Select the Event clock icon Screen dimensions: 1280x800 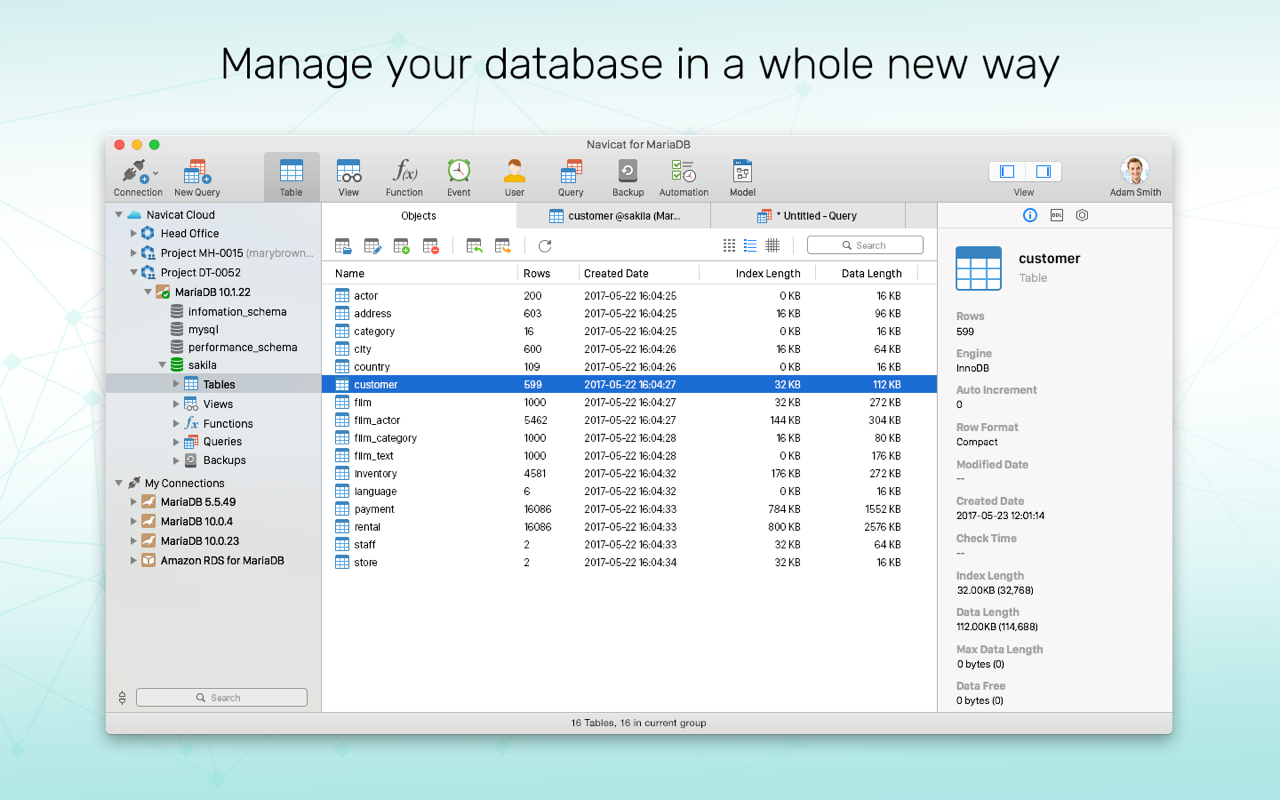pos(458,171)
